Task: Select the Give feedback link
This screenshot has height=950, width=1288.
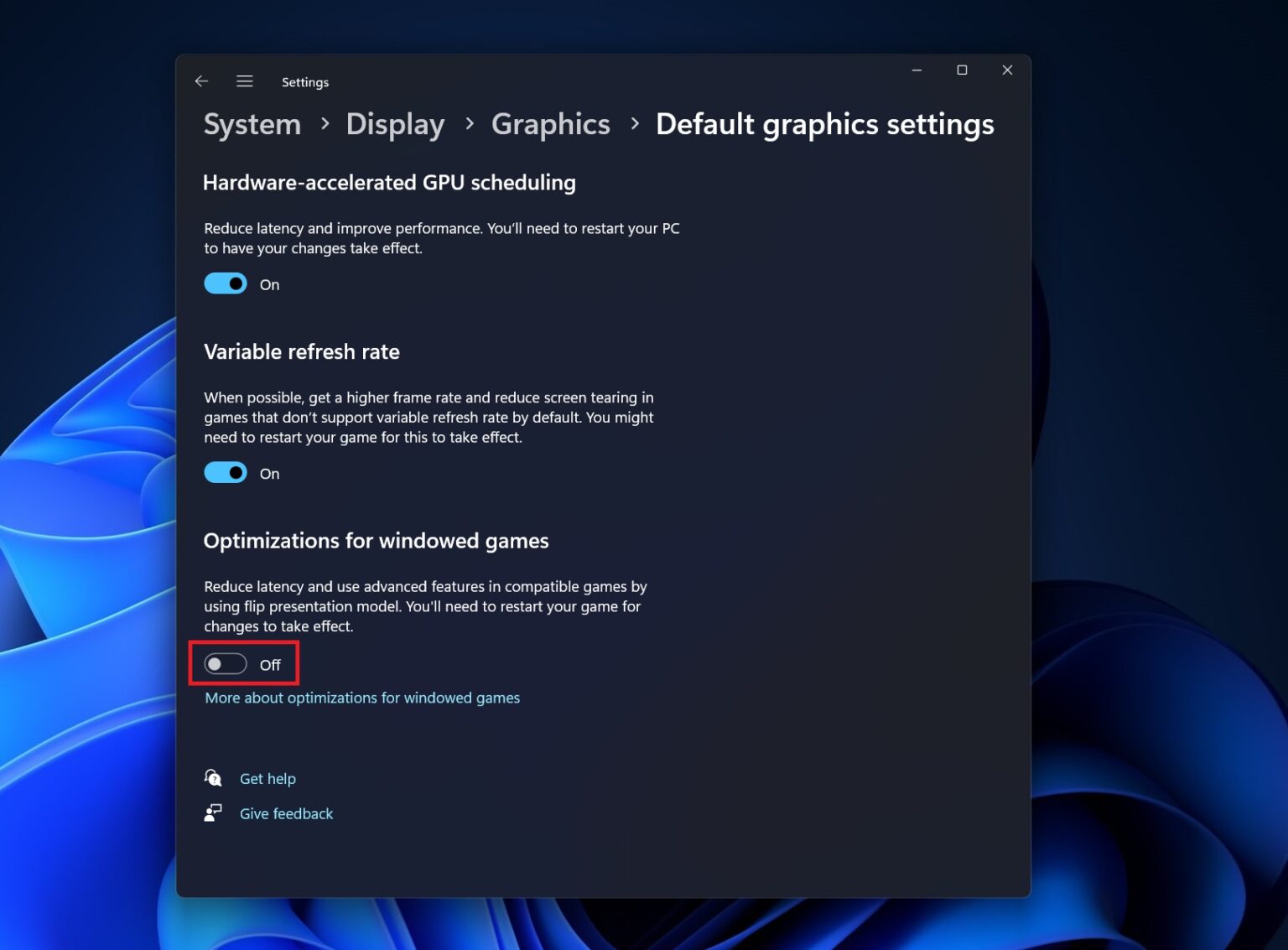Action: point(286,812)
